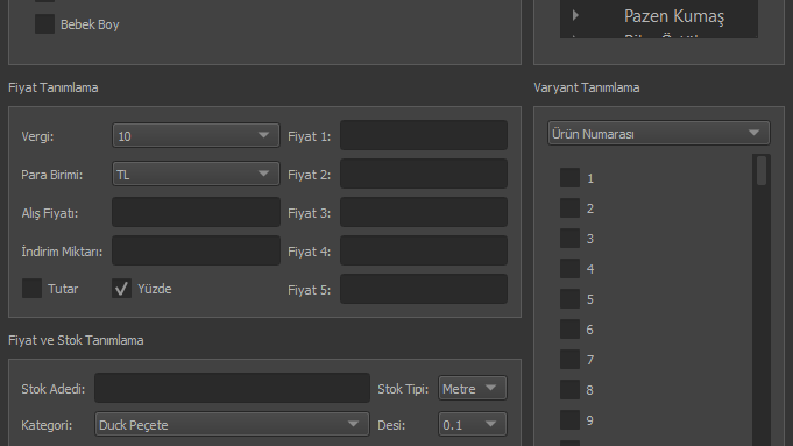
Task: Check the Bebek Boy checkbox
Action: tap(45, 24)
